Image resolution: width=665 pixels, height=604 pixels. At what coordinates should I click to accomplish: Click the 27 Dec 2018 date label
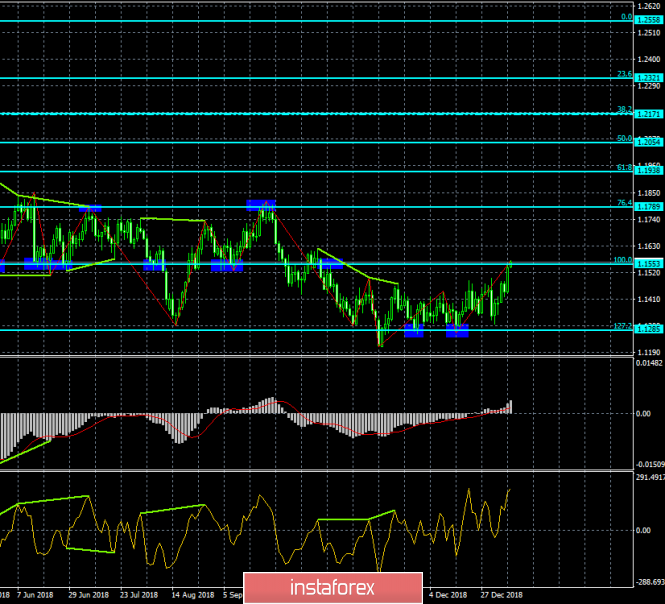pyautogui.click(x=503, y=593)
